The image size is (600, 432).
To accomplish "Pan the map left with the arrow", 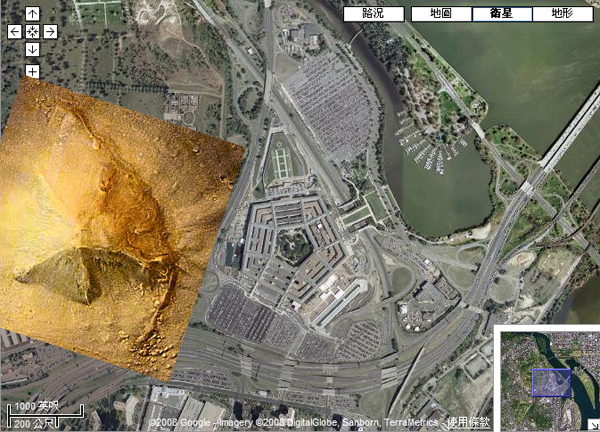I will point(14,32).
